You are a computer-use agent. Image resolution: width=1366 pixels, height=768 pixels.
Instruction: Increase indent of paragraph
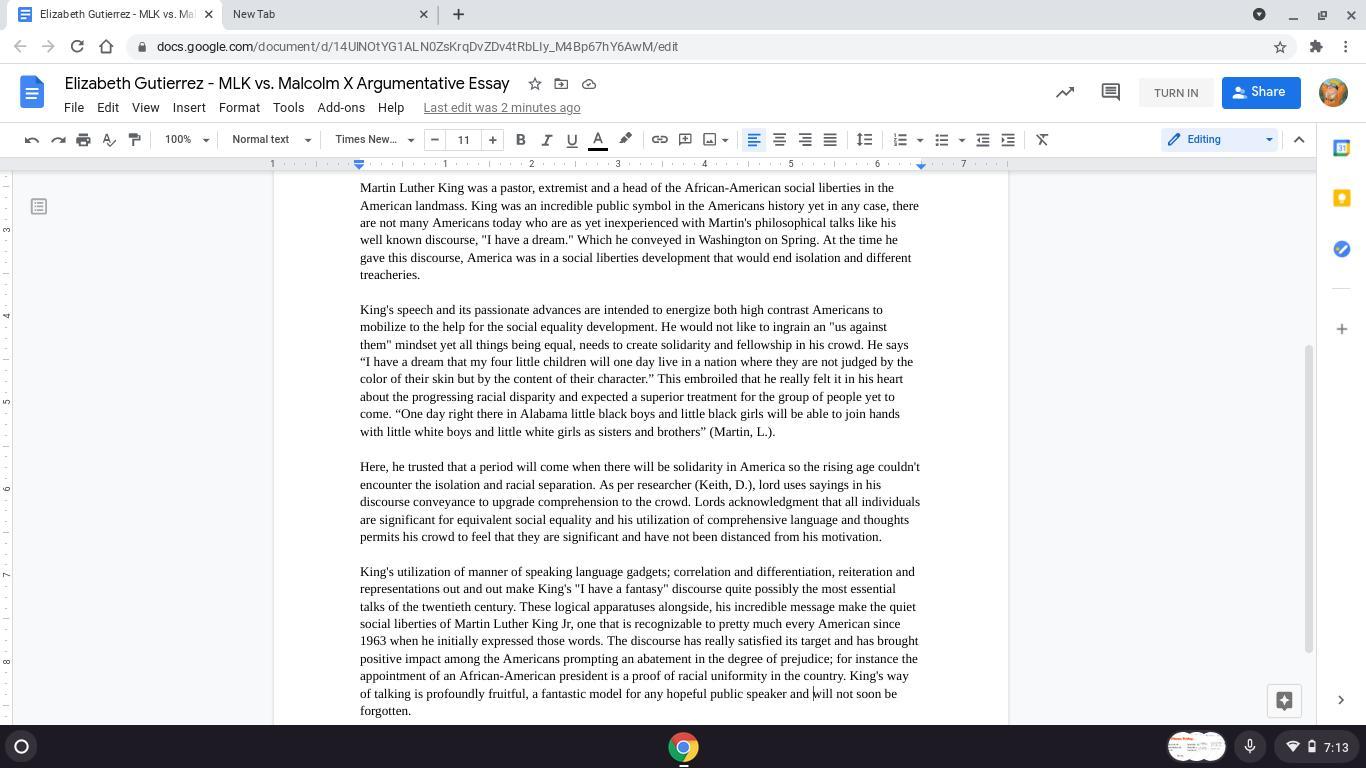click(1008, 140)
